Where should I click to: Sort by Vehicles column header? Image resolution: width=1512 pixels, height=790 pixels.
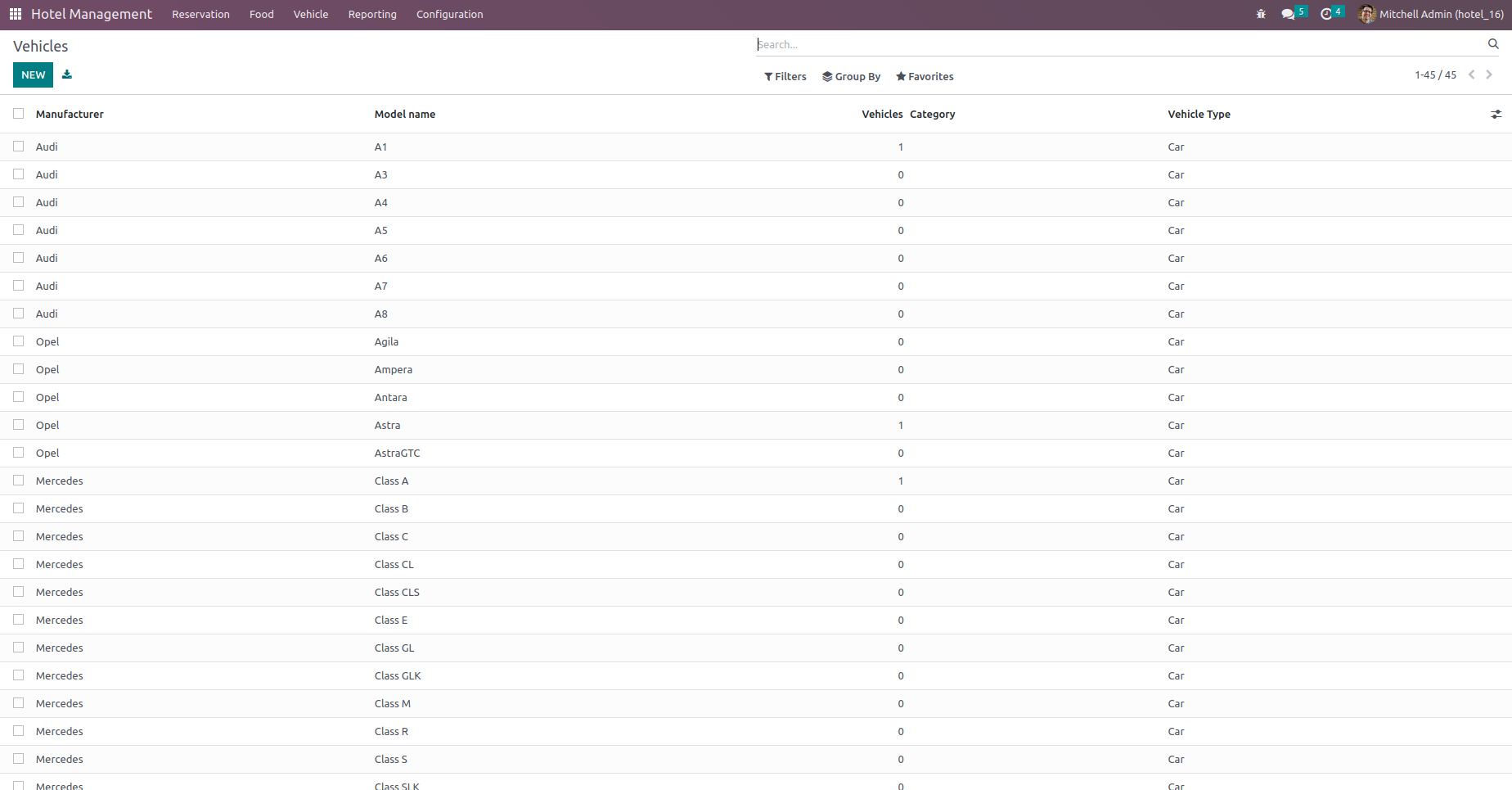point(882,114)
